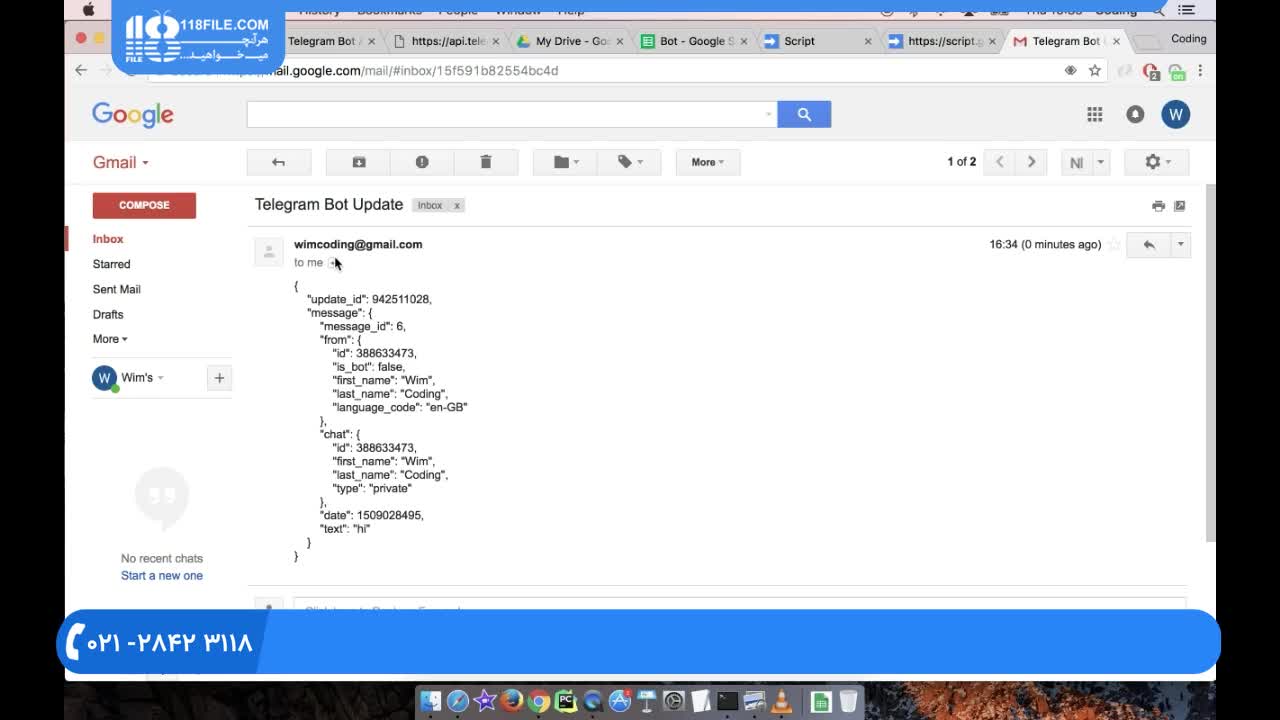The height and width of the screenshot is (720, 1280).
Task: Star the Telegram Bot Update email
Action: tap(1114, 245)
